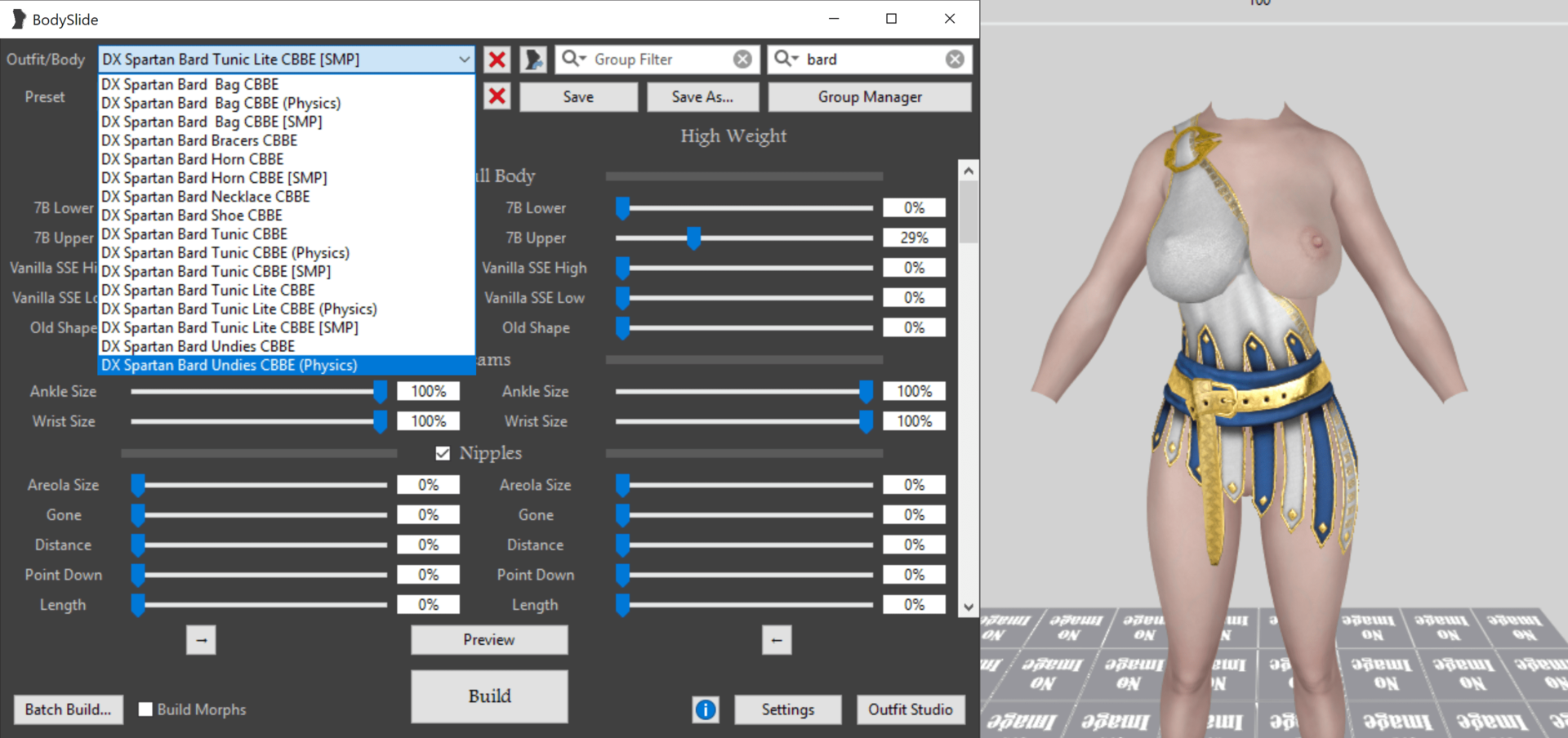Choose DX Spartan Bard Horn CBBE [SMP]
Image resolution: width=1568 pixels, height=738 pixels.
(x=287, y=178)
